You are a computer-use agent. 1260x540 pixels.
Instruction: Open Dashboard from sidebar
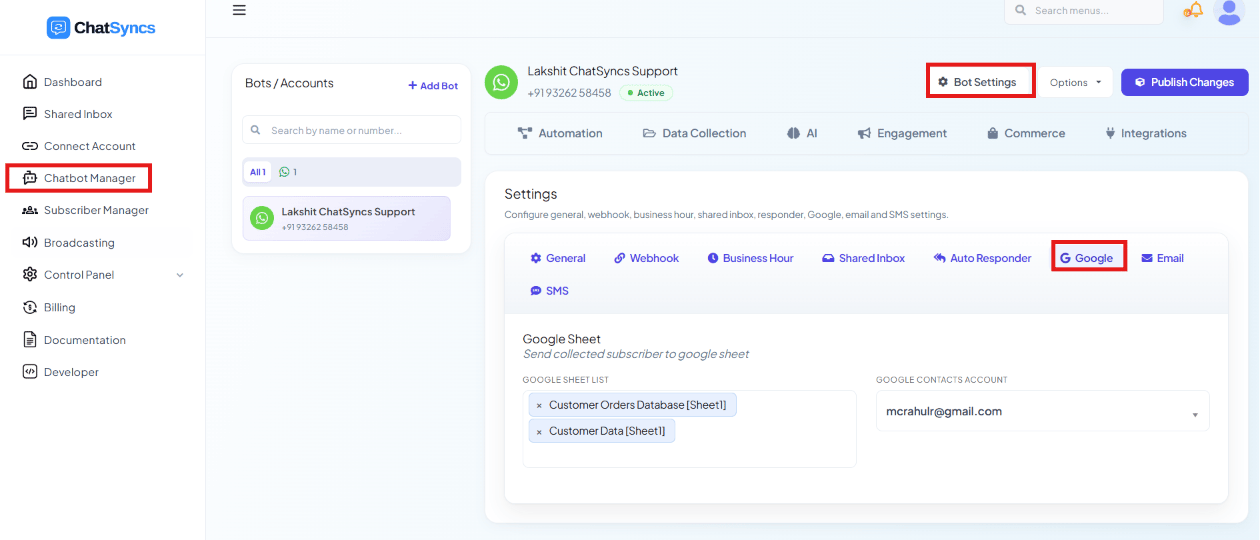(x=73, y=82)
